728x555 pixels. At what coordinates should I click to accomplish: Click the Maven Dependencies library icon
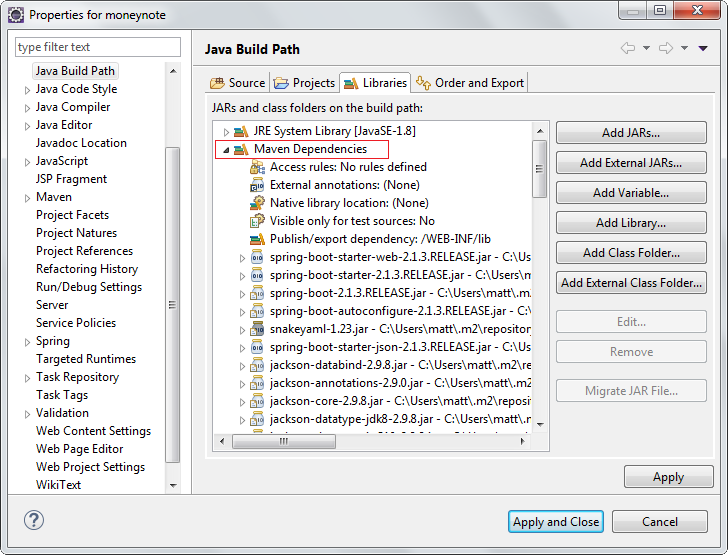click(x=241, y=149)
